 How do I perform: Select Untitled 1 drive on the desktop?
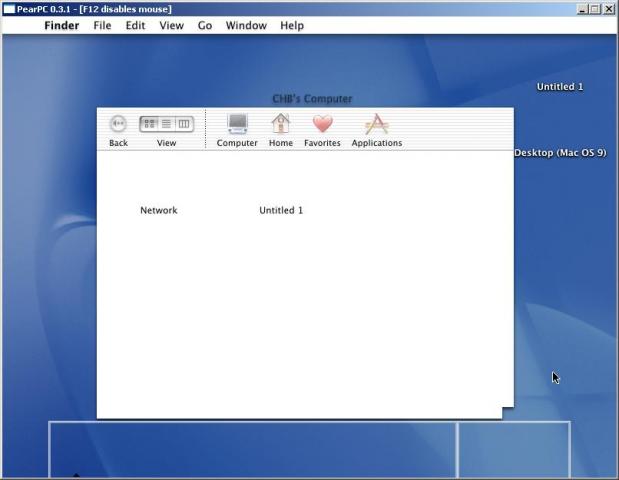(559, 86)
